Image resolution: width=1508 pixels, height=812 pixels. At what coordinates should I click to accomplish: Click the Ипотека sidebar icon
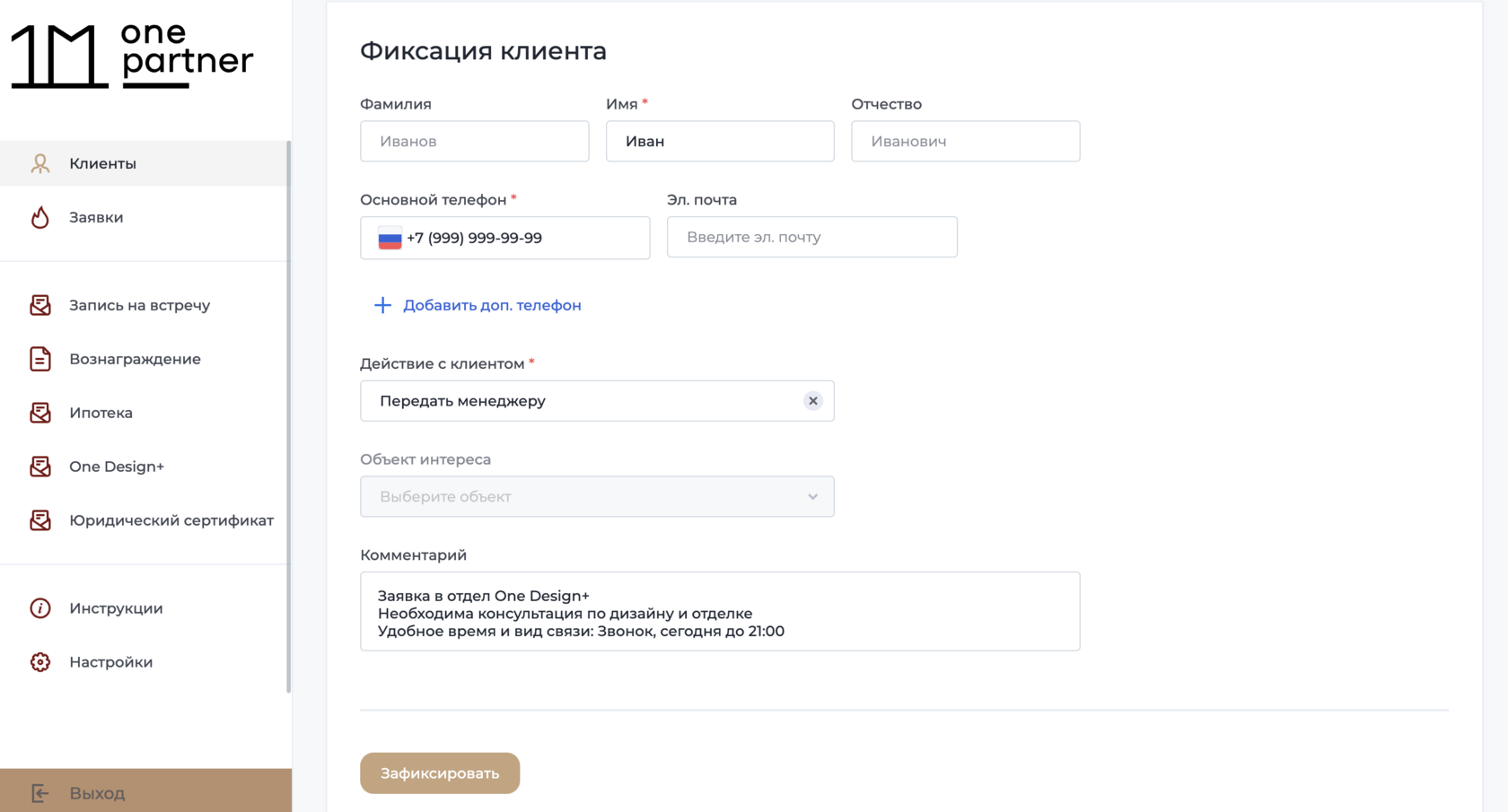click(40, 413)
